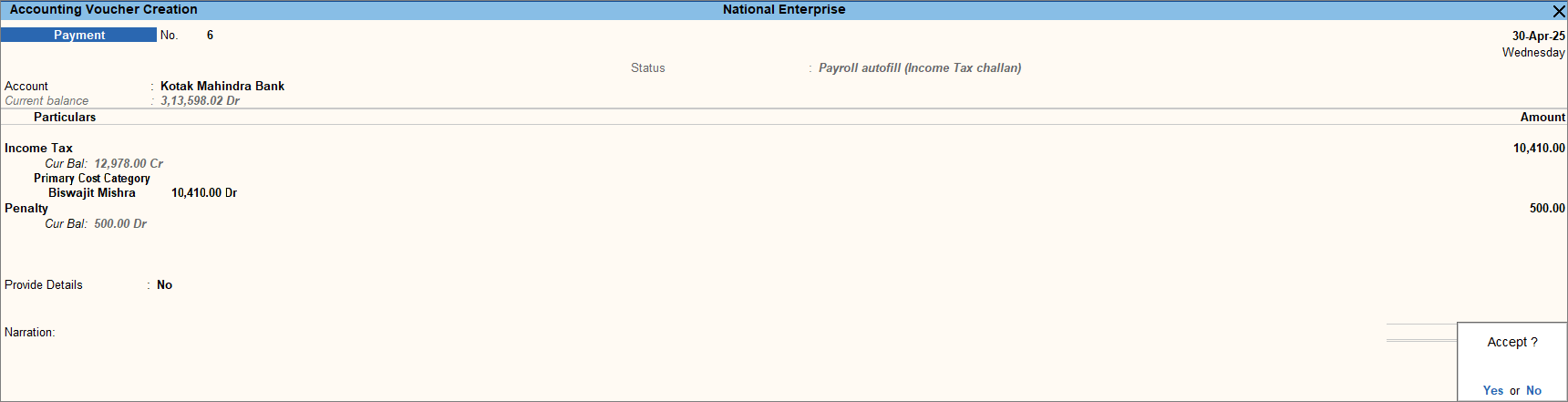The height and width of the screenshot is (402, 1568).
Task: Change the voucher number 6 field
Action: (x=210, y=35)
